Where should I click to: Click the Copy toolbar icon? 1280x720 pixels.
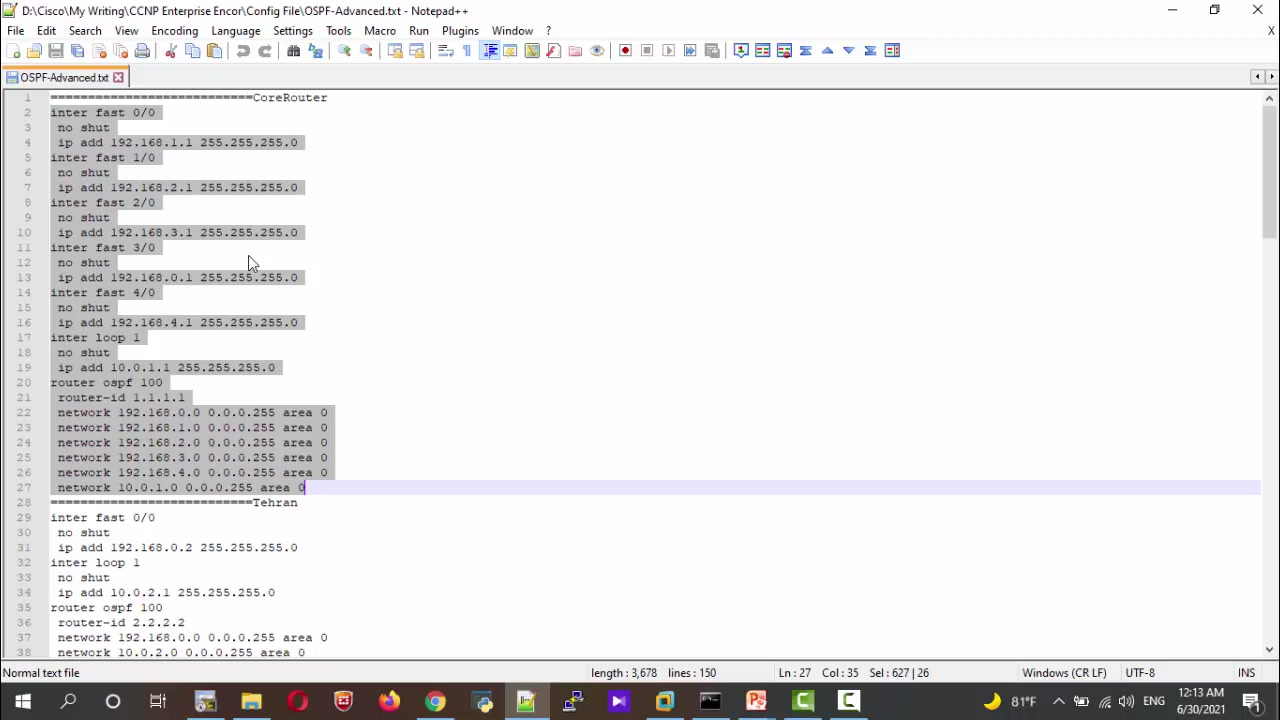(x=193, y=51)
